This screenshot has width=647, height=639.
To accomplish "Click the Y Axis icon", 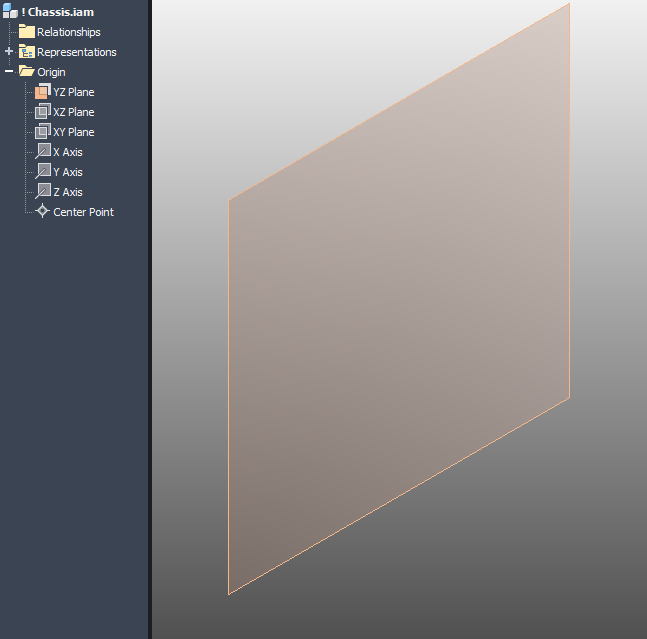I will tap(43, 172).
